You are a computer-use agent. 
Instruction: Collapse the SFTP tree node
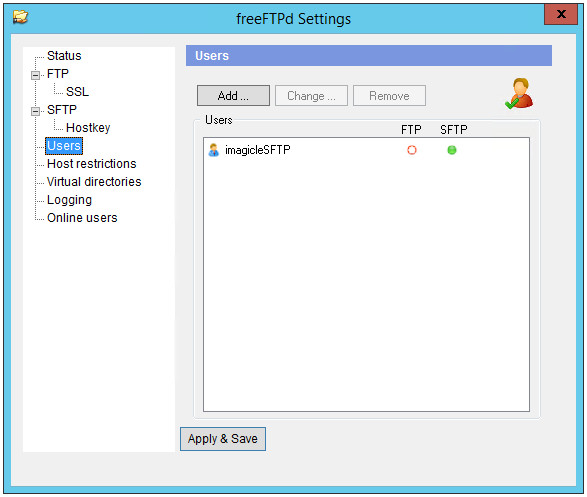36,111
